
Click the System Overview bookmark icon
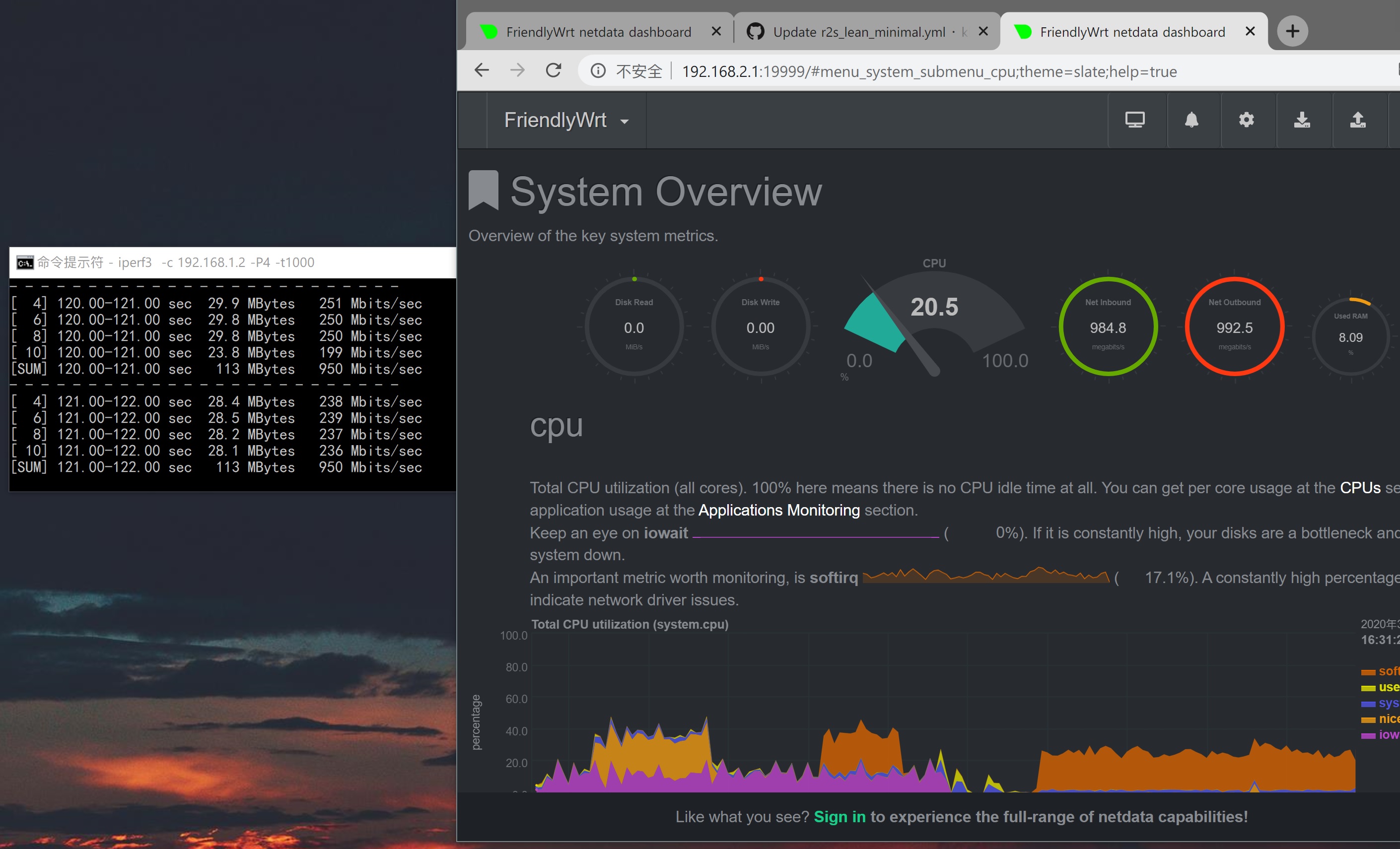pyautogui.click(x=483, y=191)
